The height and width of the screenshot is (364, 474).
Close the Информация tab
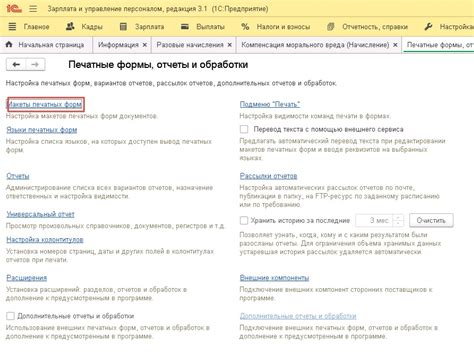click(x=145, y=45)
